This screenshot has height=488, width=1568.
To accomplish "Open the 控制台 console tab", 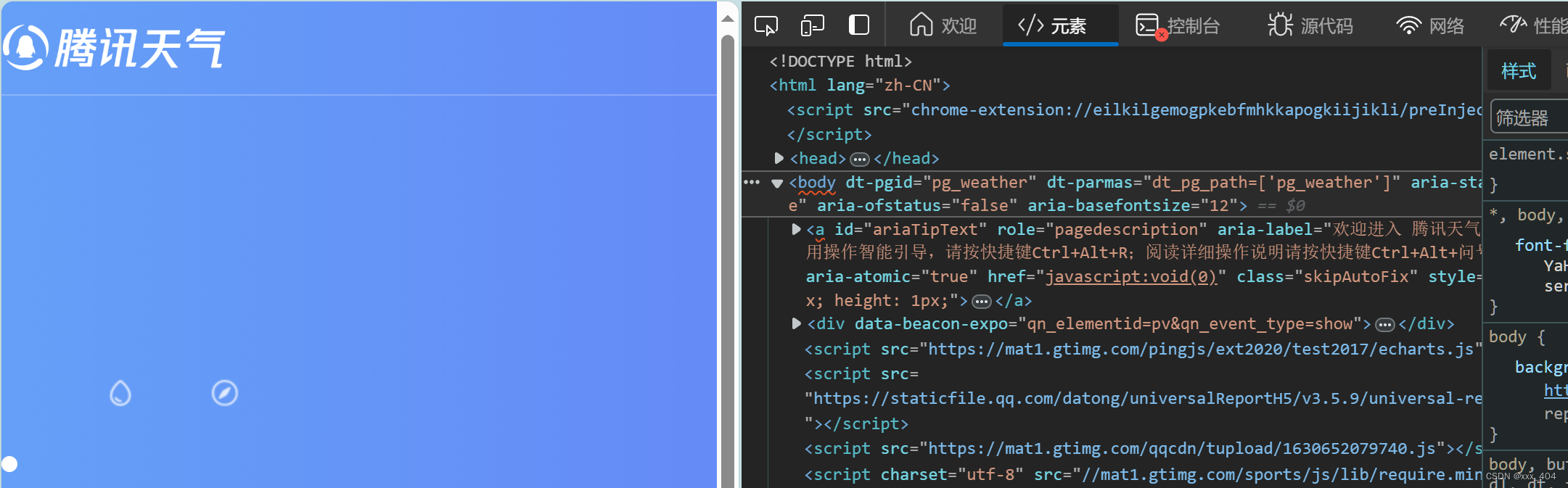I will tap(1178, 25).
